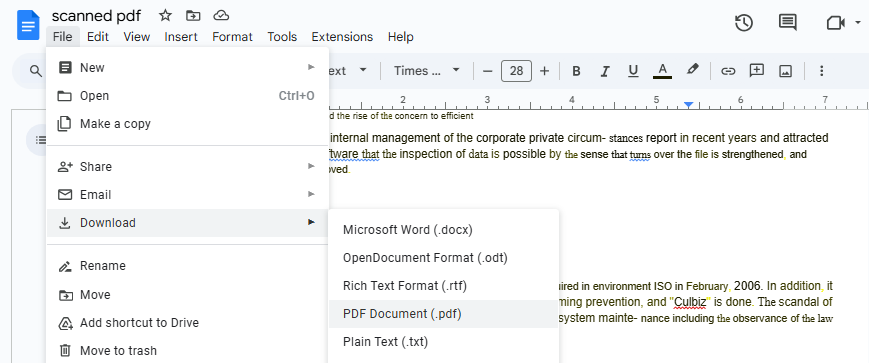
Task: Click the scanned pdf document title
Action: coord(96,16)
